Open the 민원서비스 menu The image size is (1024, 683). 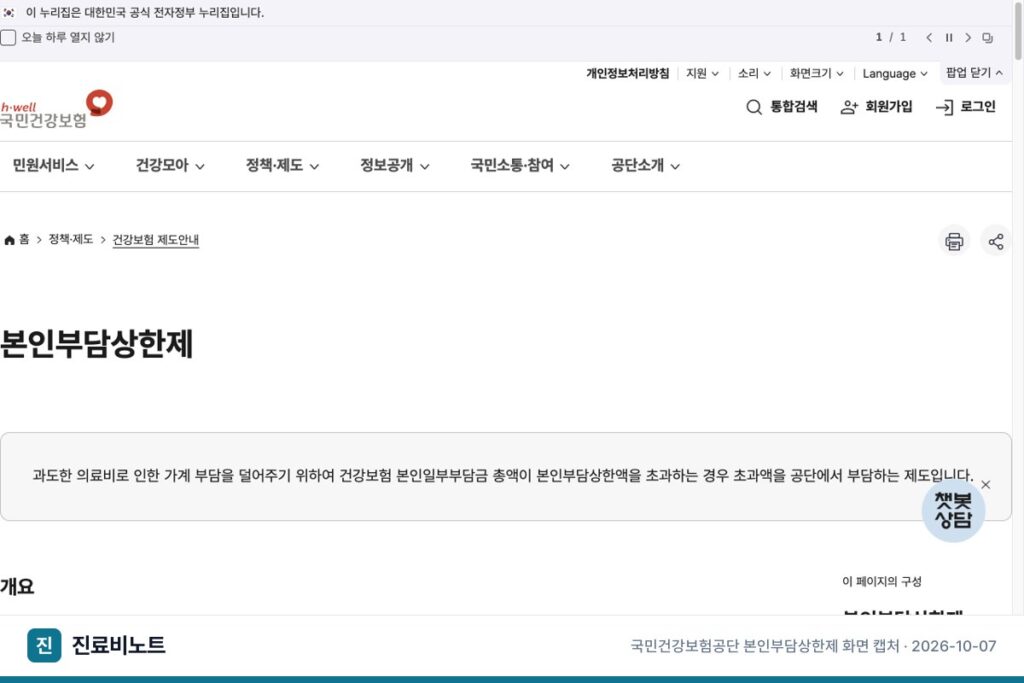pyautogui.click(x=53, y=165)
